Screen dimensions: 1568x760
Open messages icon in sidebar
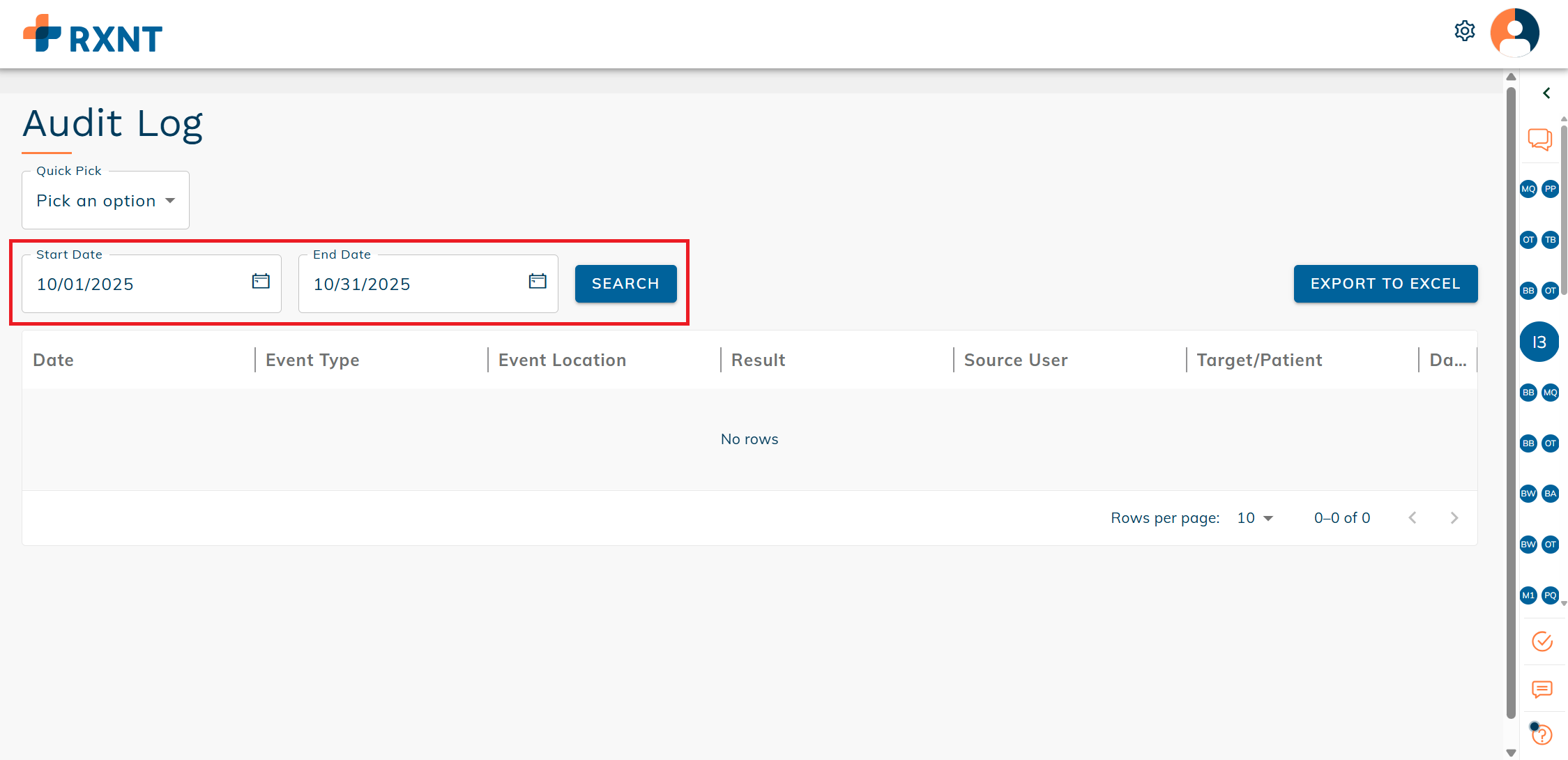[x=1542, y=690]
